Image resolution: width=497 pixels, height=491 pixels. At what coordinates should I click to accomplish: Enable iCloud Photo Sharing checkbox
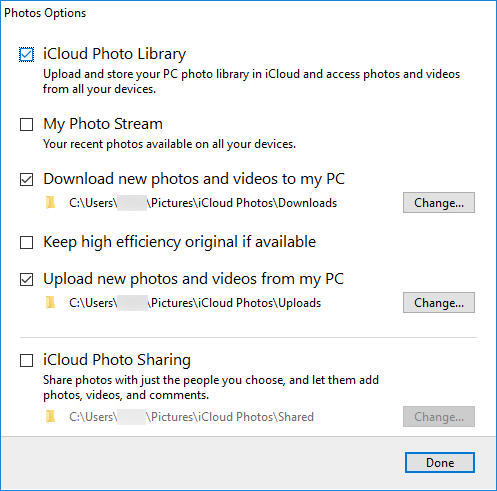[26, 360]
